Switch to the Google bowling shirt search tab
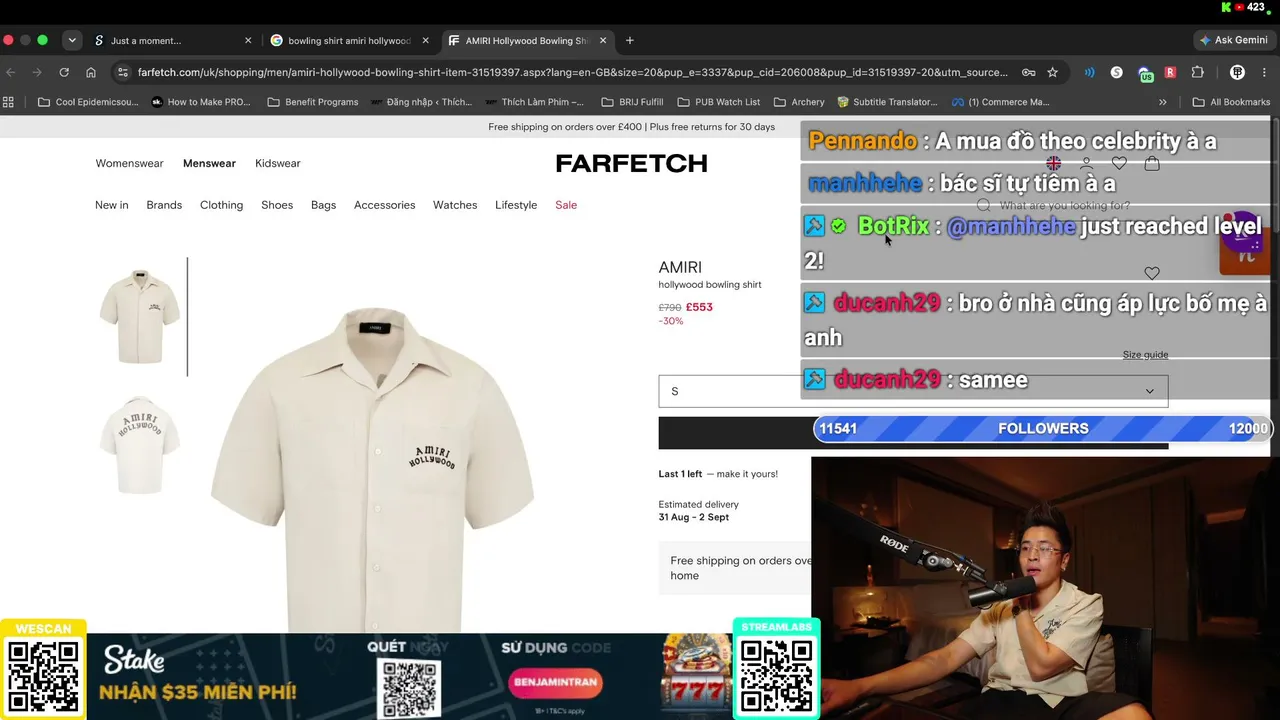The height and width of the screenshot is (720, 1280). point(350,41)
